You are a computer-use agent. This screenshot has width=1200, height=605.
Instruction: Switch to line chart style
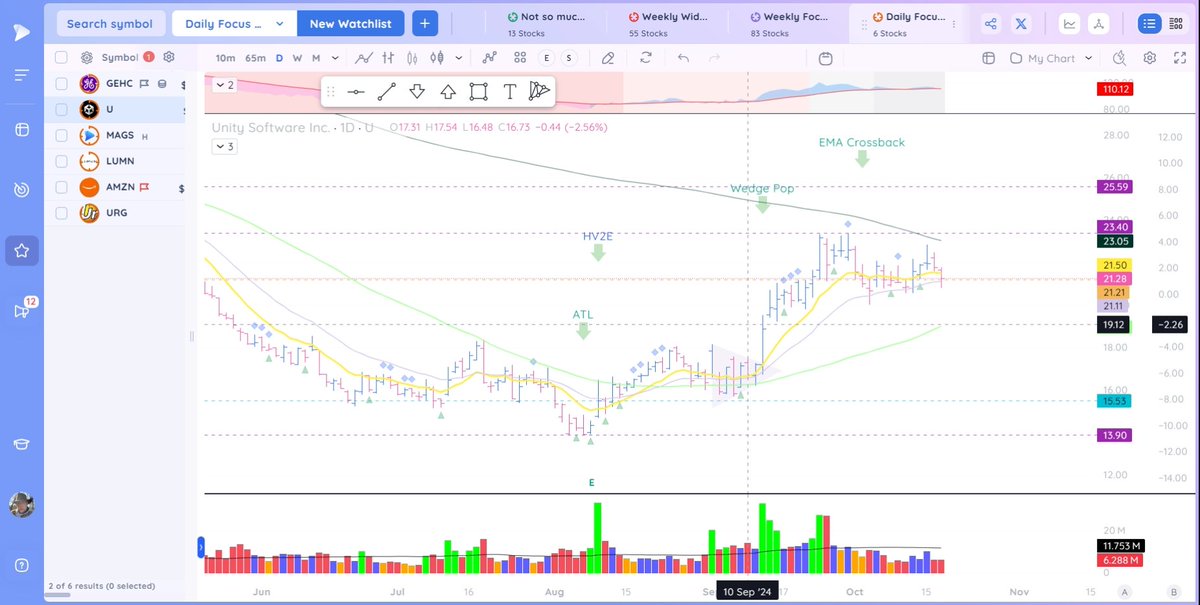point(366,58)
